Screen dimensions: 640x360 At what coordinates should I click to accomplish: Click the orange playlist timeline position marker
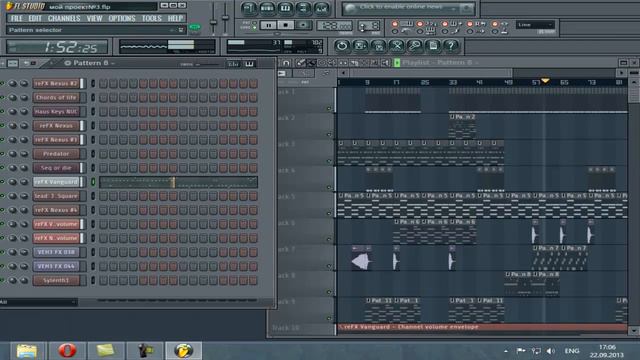[x=545, y=81]
